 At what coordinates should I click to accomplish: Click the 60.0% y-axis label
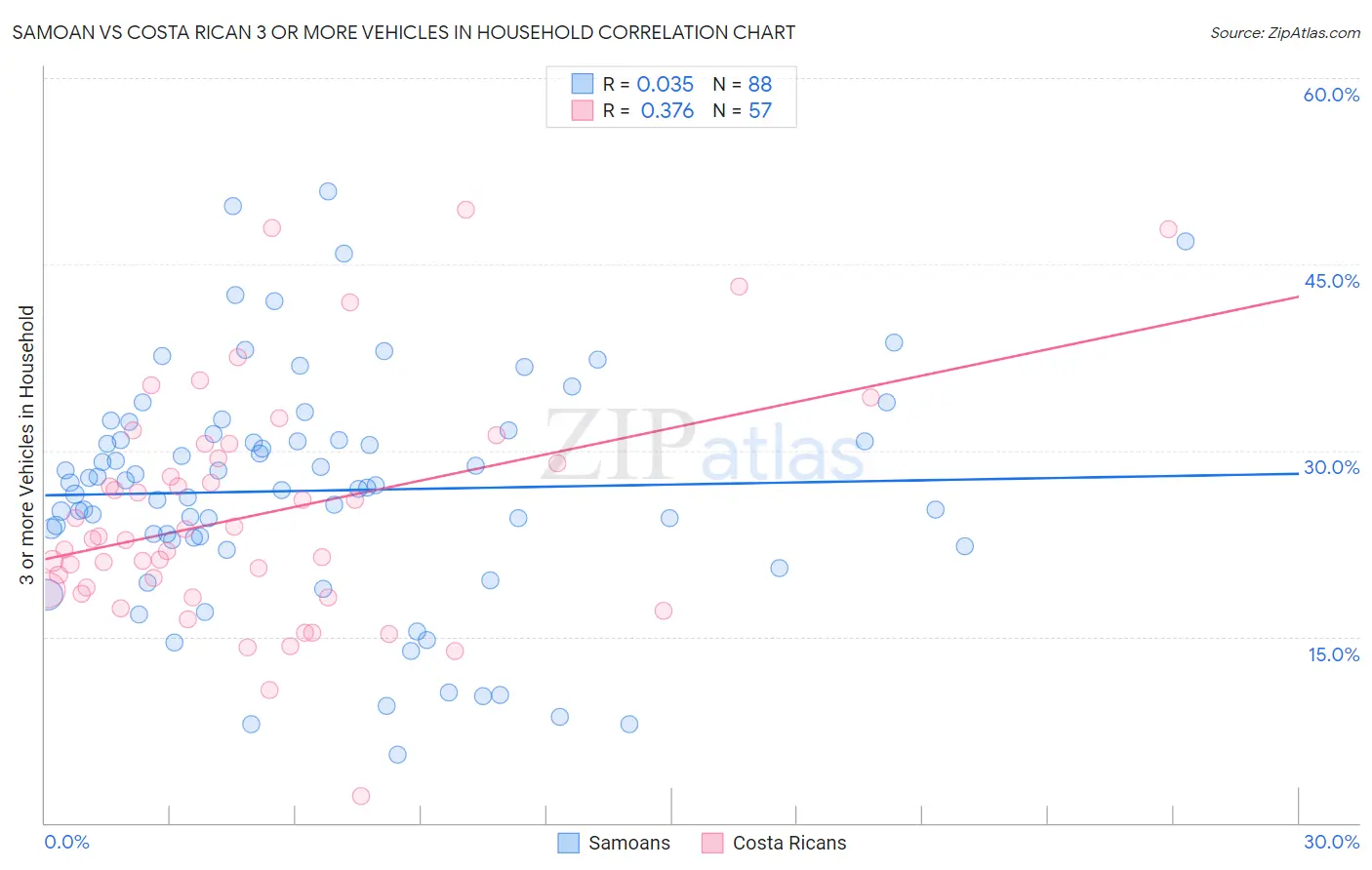pos(1331,95)
